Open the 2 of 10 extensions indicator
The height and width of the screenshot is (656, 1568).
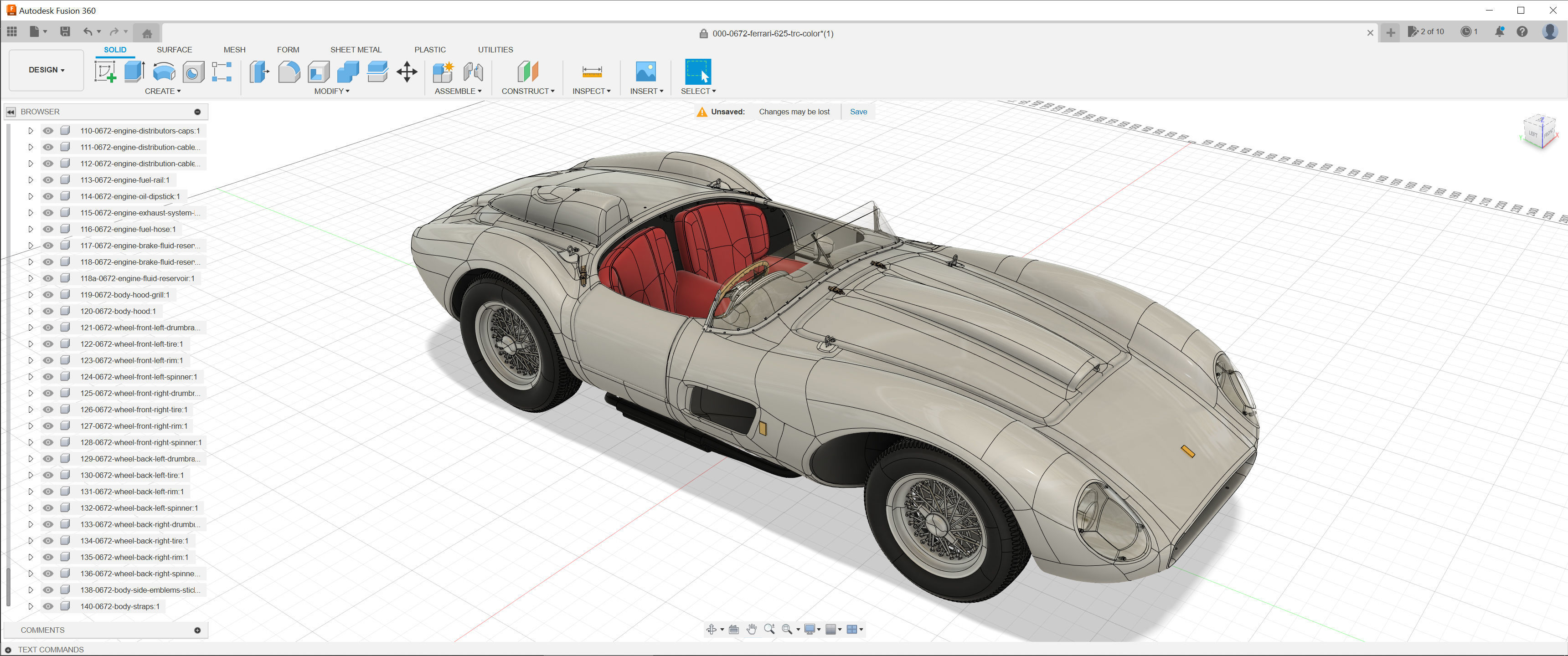1426,31
